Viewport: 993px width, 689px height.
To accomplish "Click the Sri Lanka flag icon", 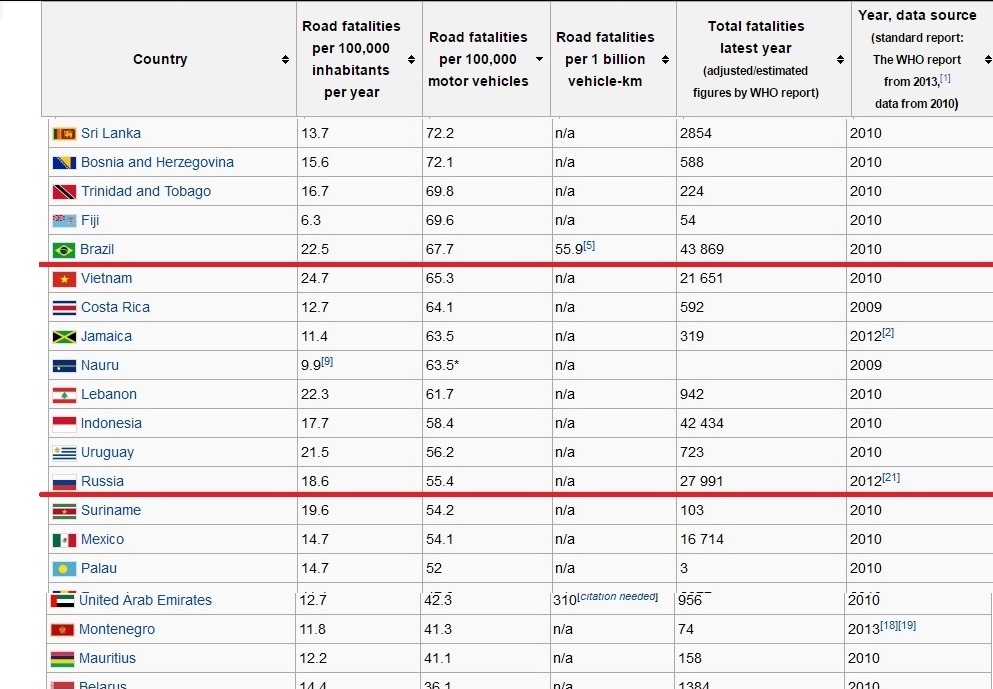I will coord(64,133).
